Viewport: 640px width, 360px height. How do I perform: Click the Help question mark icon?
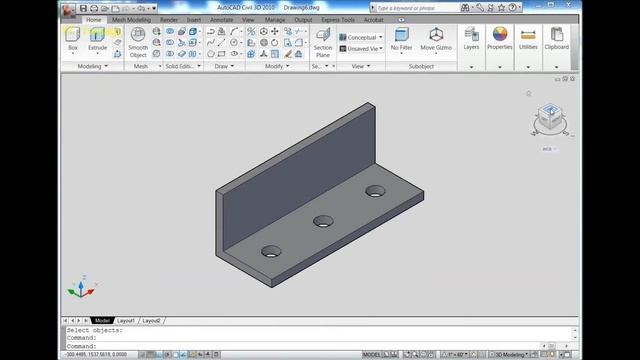click(x=512, y=8)
